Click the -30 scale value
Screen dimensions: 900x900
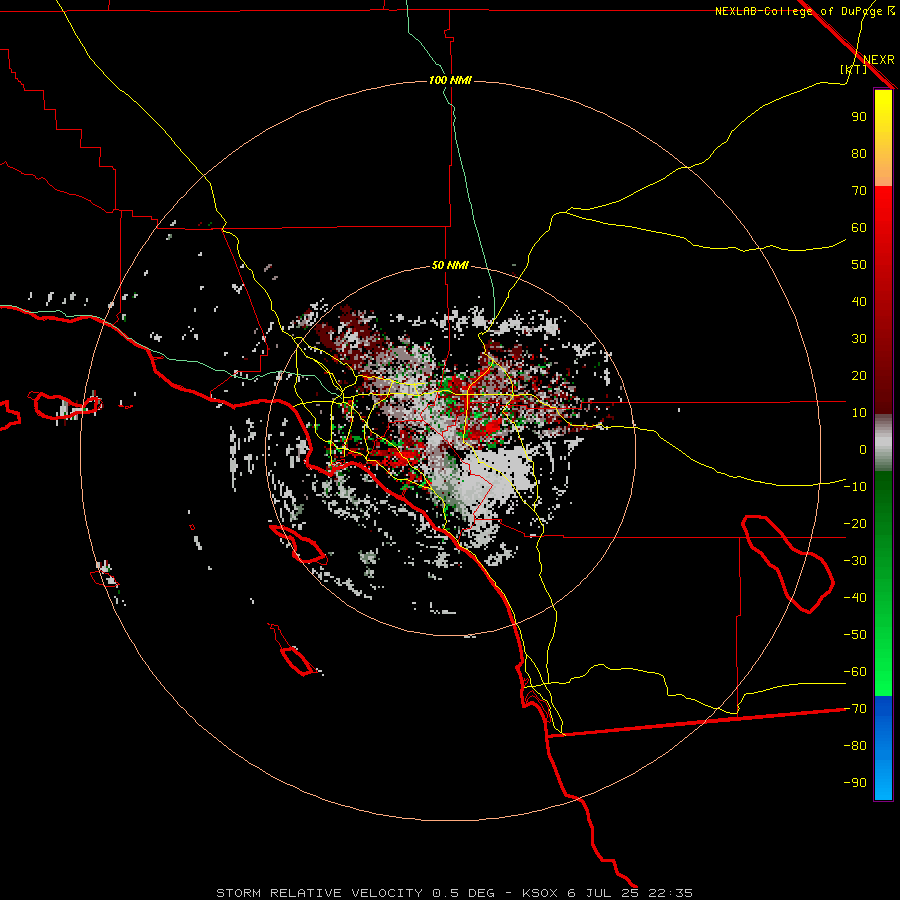(x=855, y=561)
